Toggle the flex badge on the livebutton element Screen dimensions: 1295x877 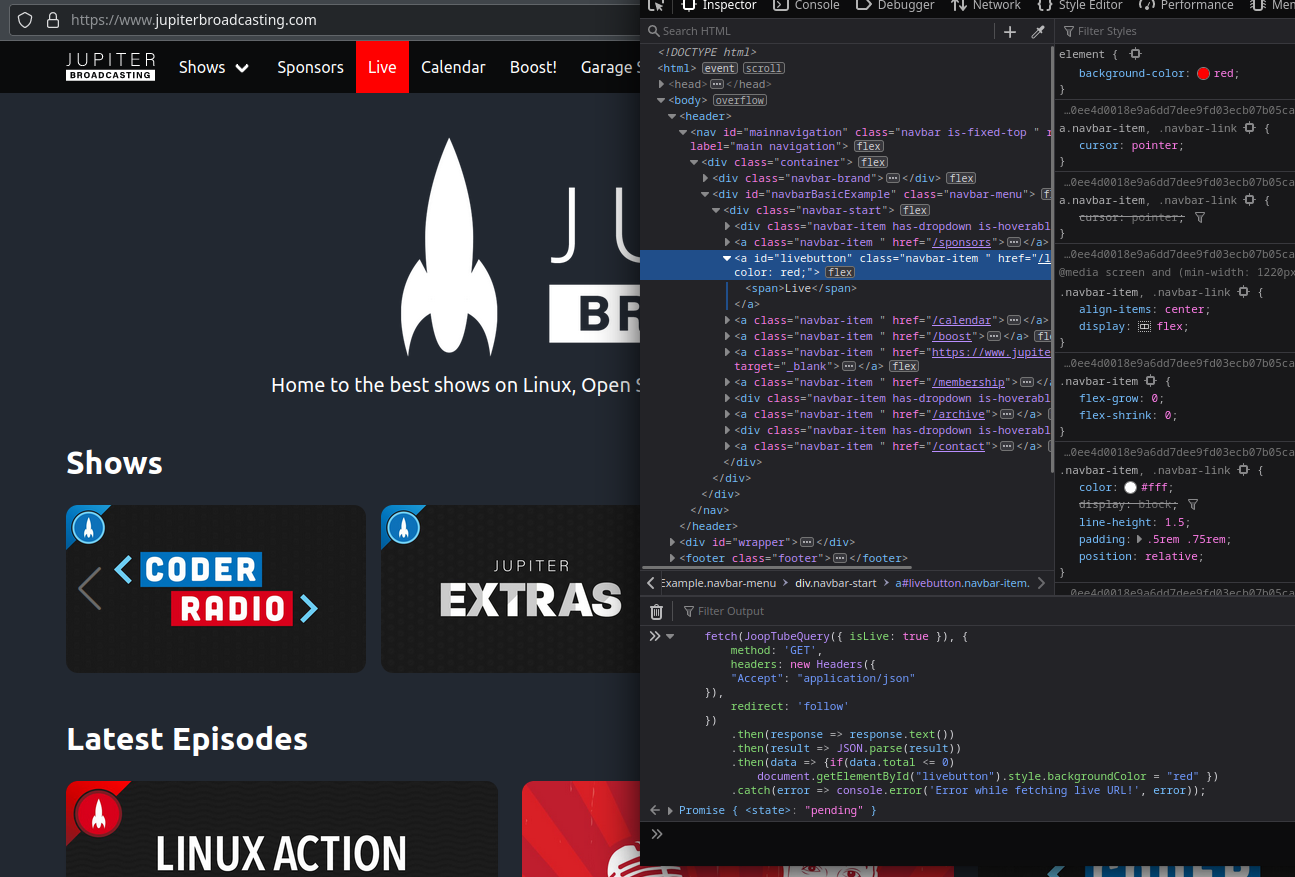[840, 272]
